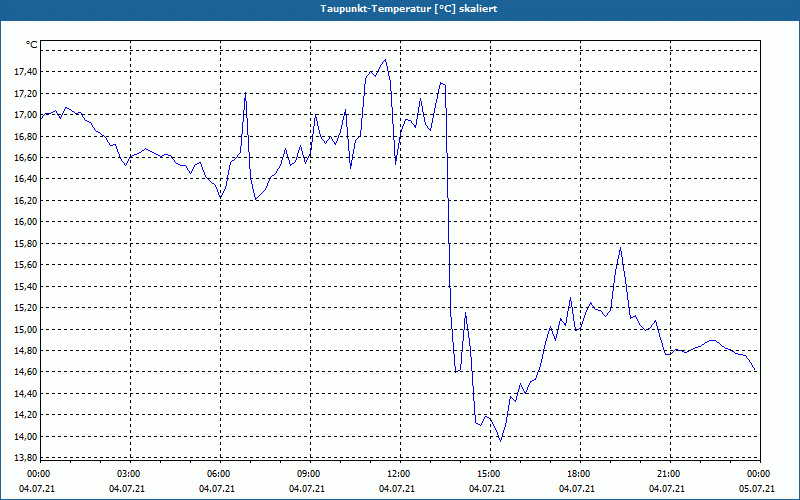Image resolution: width=800 pixels, height=500 pixels.
Task: Select the 17,40 y-axis value
Action: (x=26, y=72)
